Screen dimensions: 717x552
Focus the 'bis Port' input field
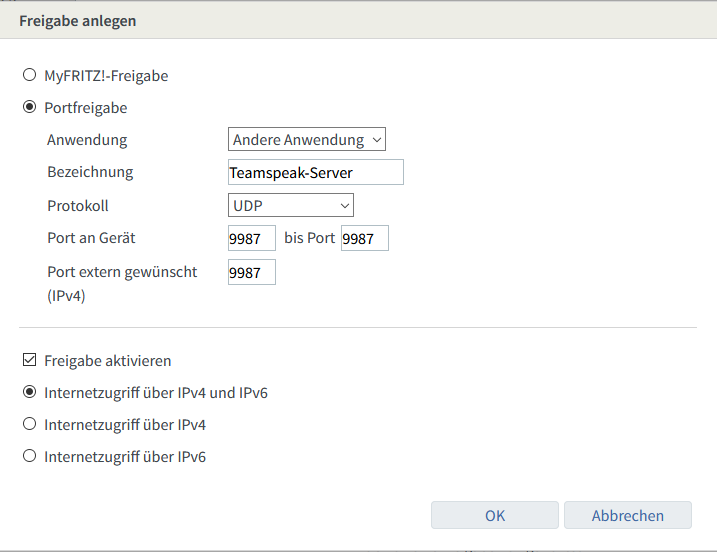[x=364, y=238]
